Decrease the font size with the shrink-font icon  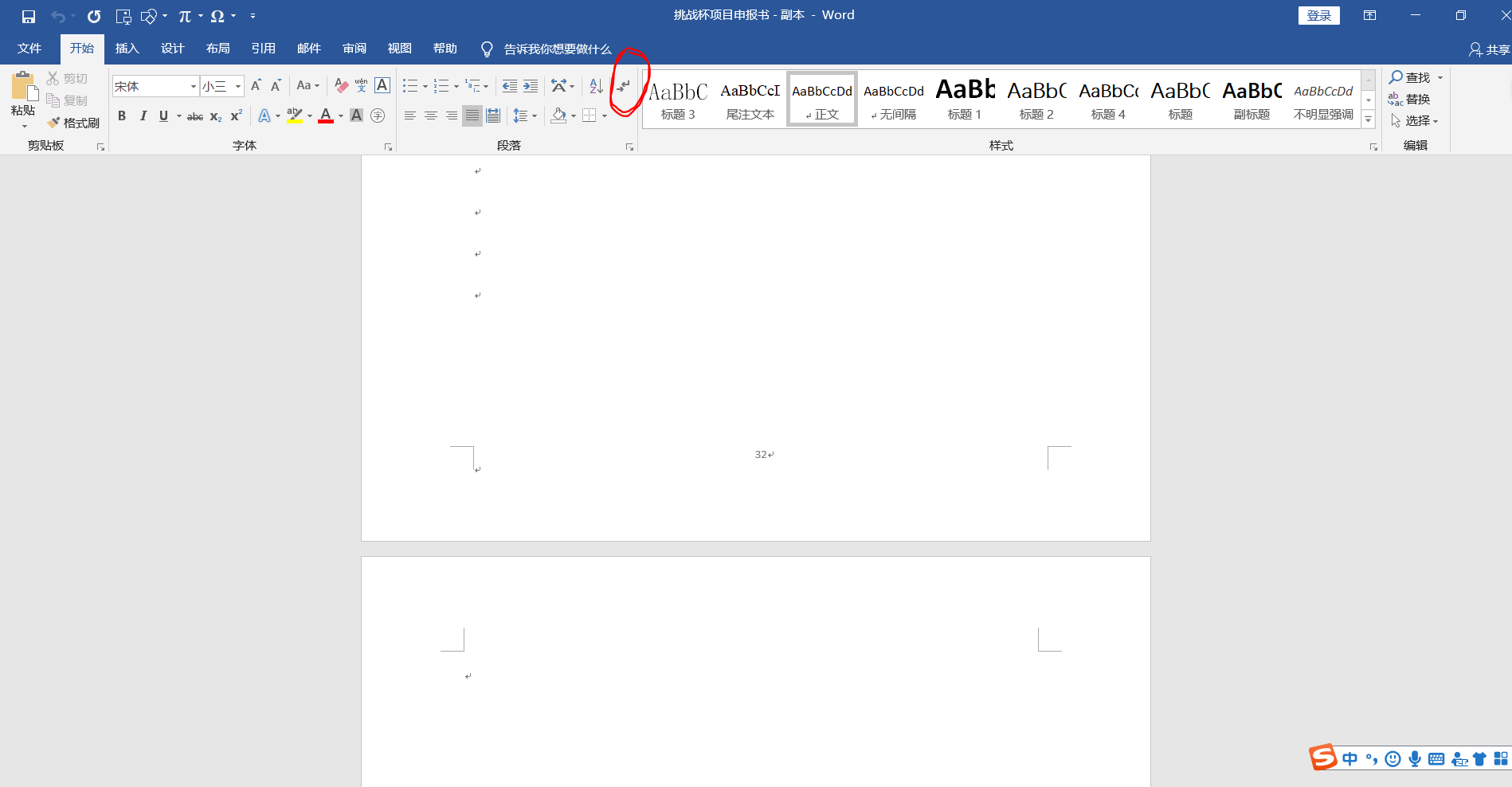(x=276, y=85)
